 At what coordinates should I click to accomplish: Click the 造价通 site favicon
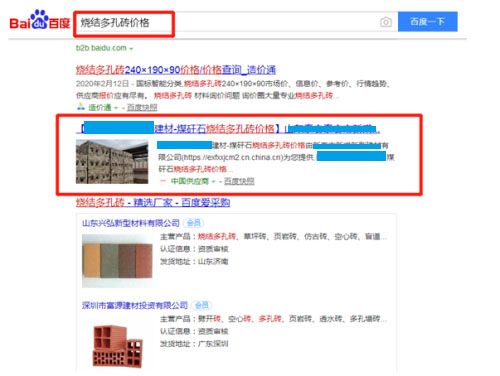81,107
